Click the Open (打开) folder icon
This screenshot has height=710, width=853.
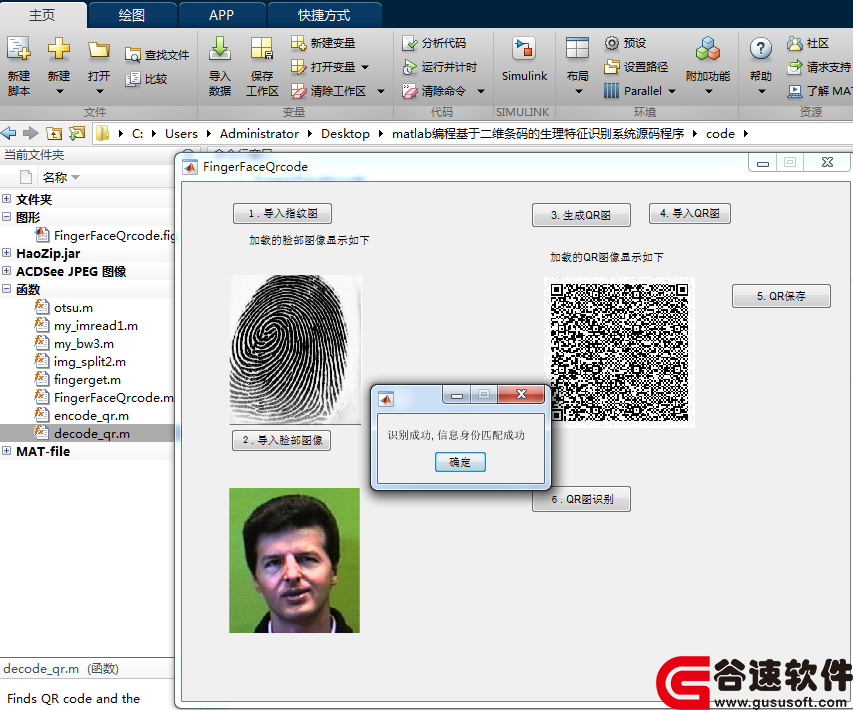(x=98, y=50)
